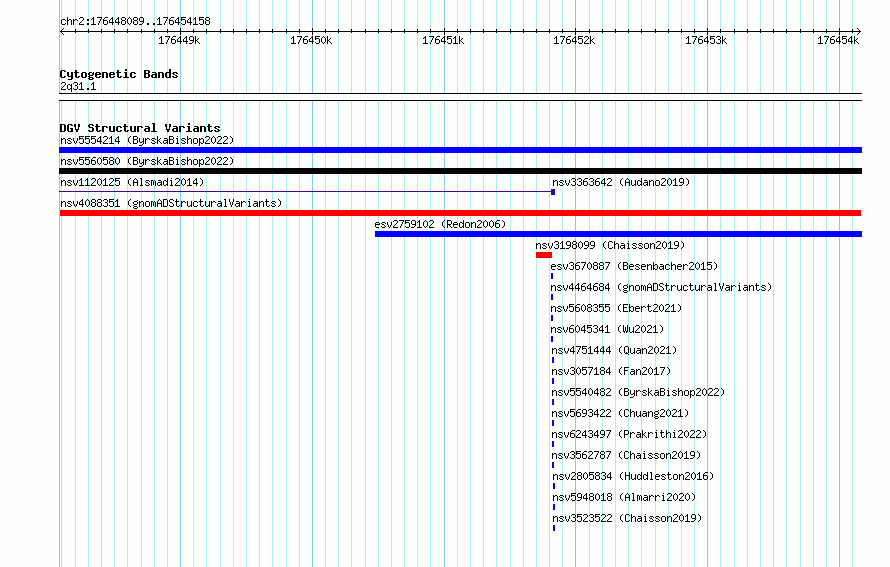Open nsv4751444 (Quan2021) variant
This screenshot has width=890, height=567.
pos(614,350)
